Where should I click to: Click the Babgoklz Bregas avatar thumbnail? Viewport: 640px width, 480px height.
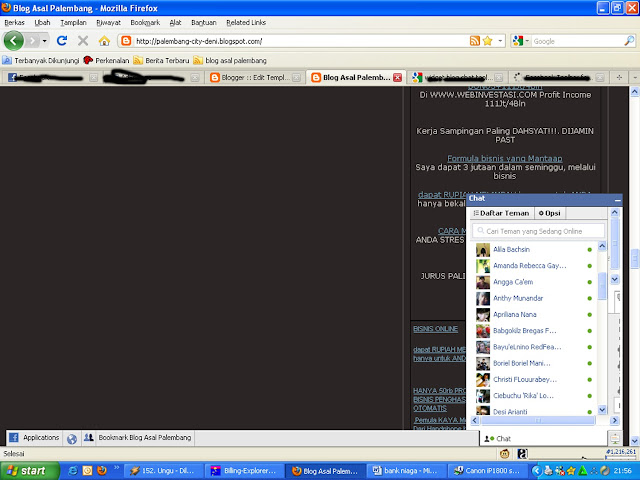tap(483, 331)
